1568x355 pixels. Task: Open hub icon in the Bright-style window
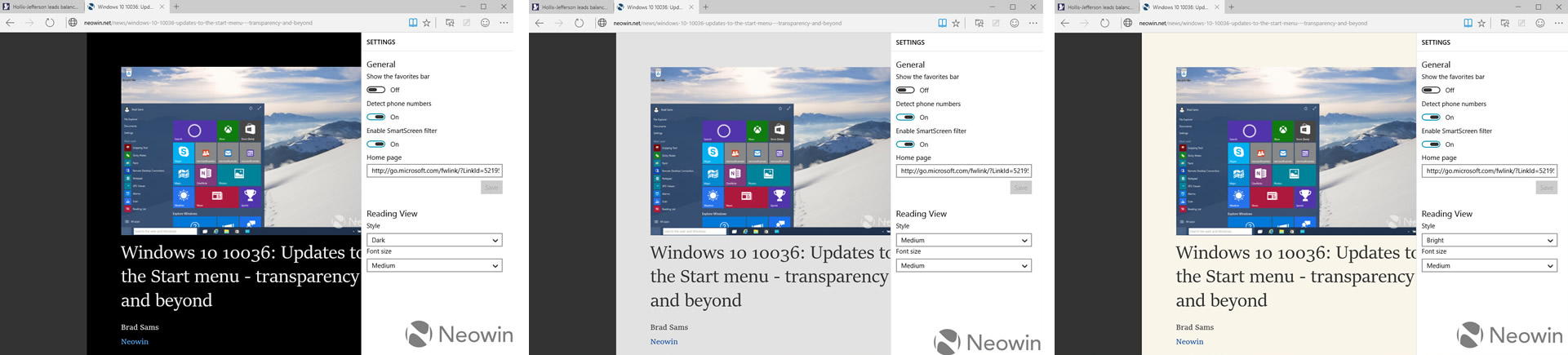click(1504, 23)
